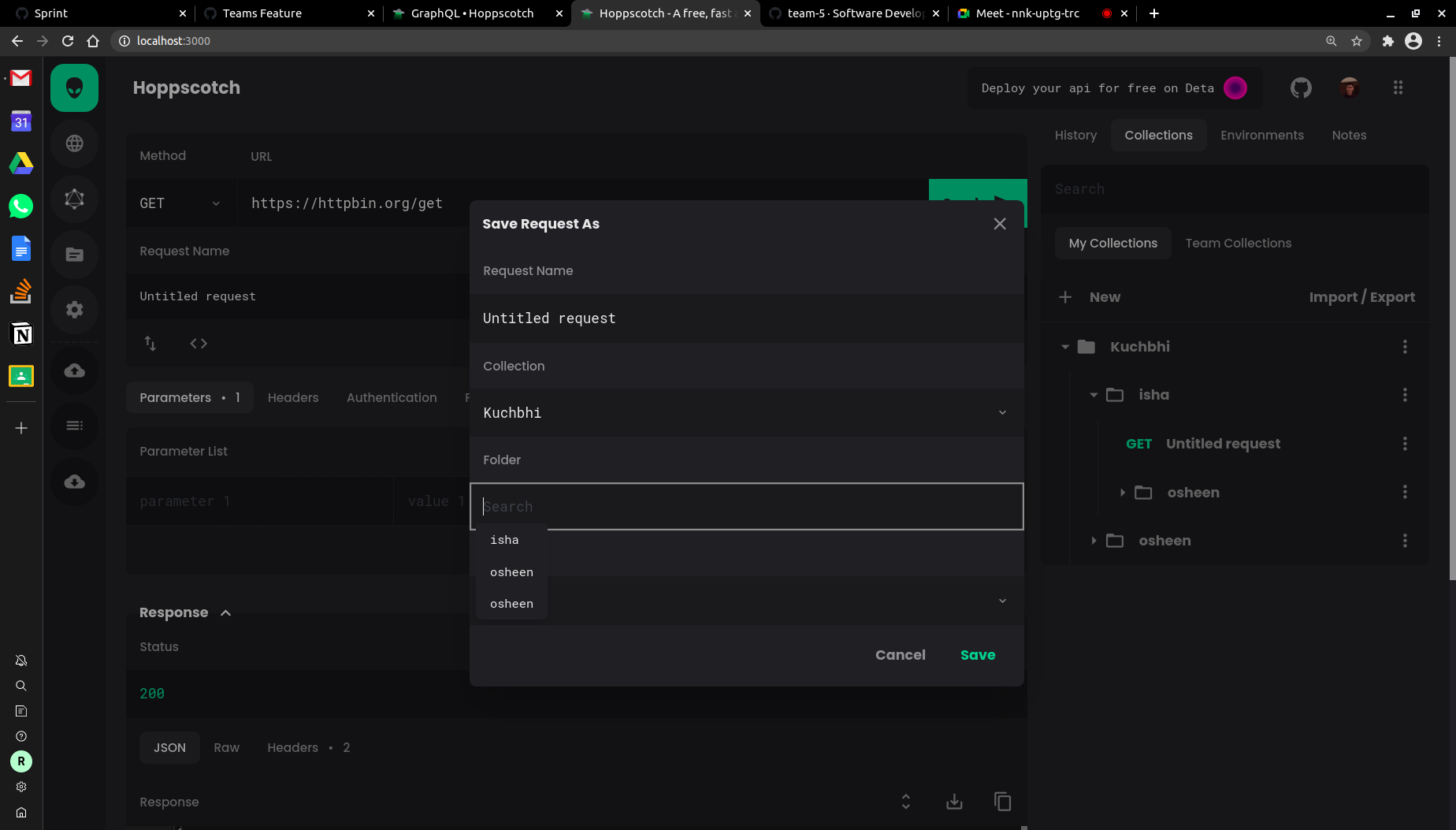Open the settings gear in Hoppscotch sidebar
Image resolution: width=1456 pixels, height=830 pixels.
click(x=75, y=310)
